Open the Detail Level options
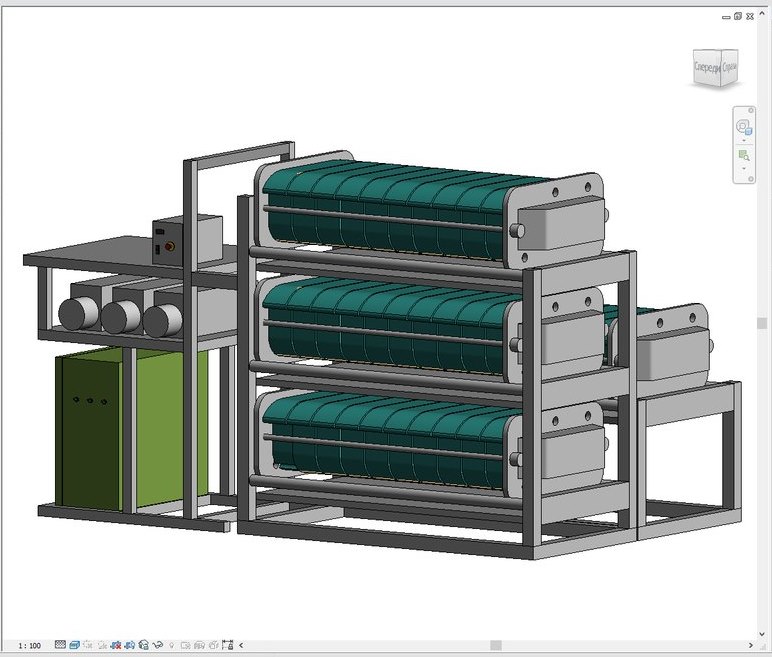This screenshot has height=657, width=772. point(61,646)
